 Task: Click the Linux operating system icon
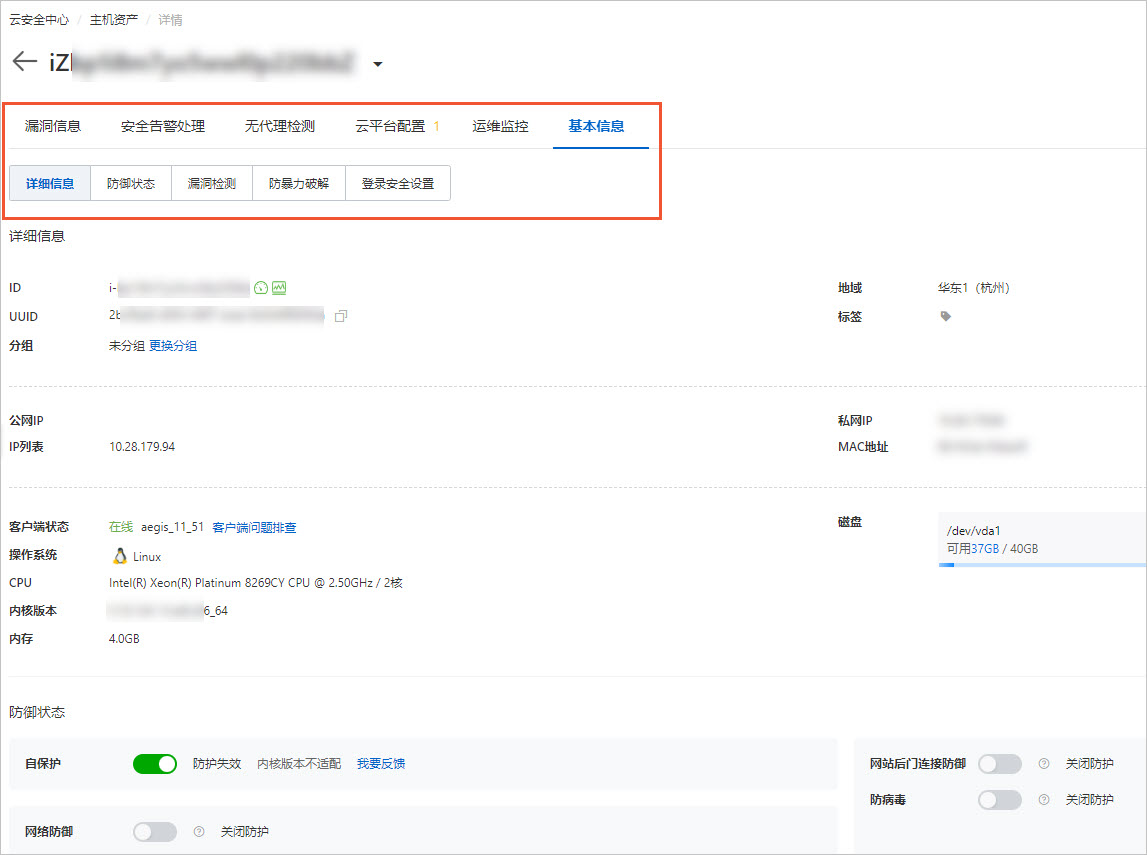point(117,555)
